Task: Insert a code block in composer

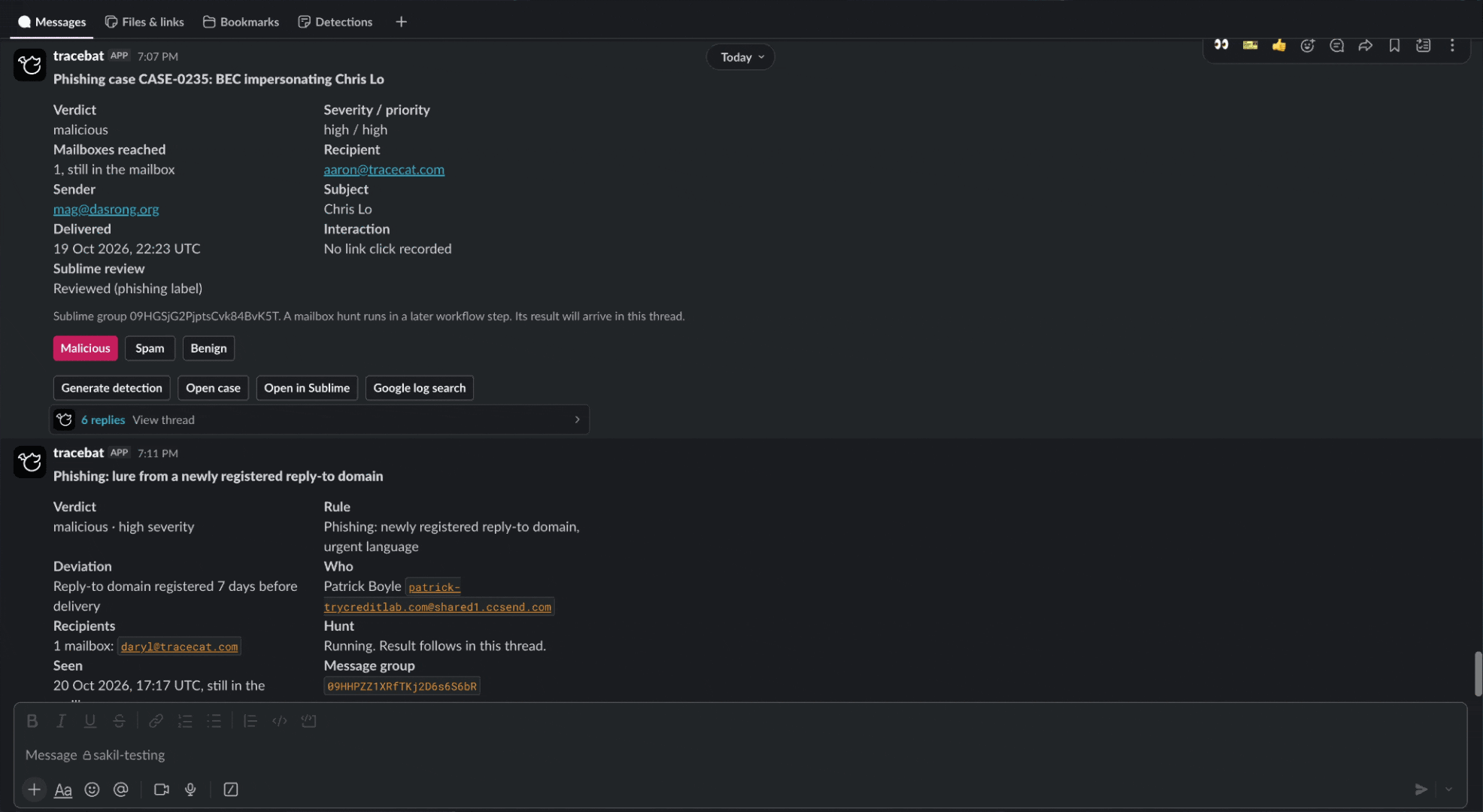Action: (308, 721)
